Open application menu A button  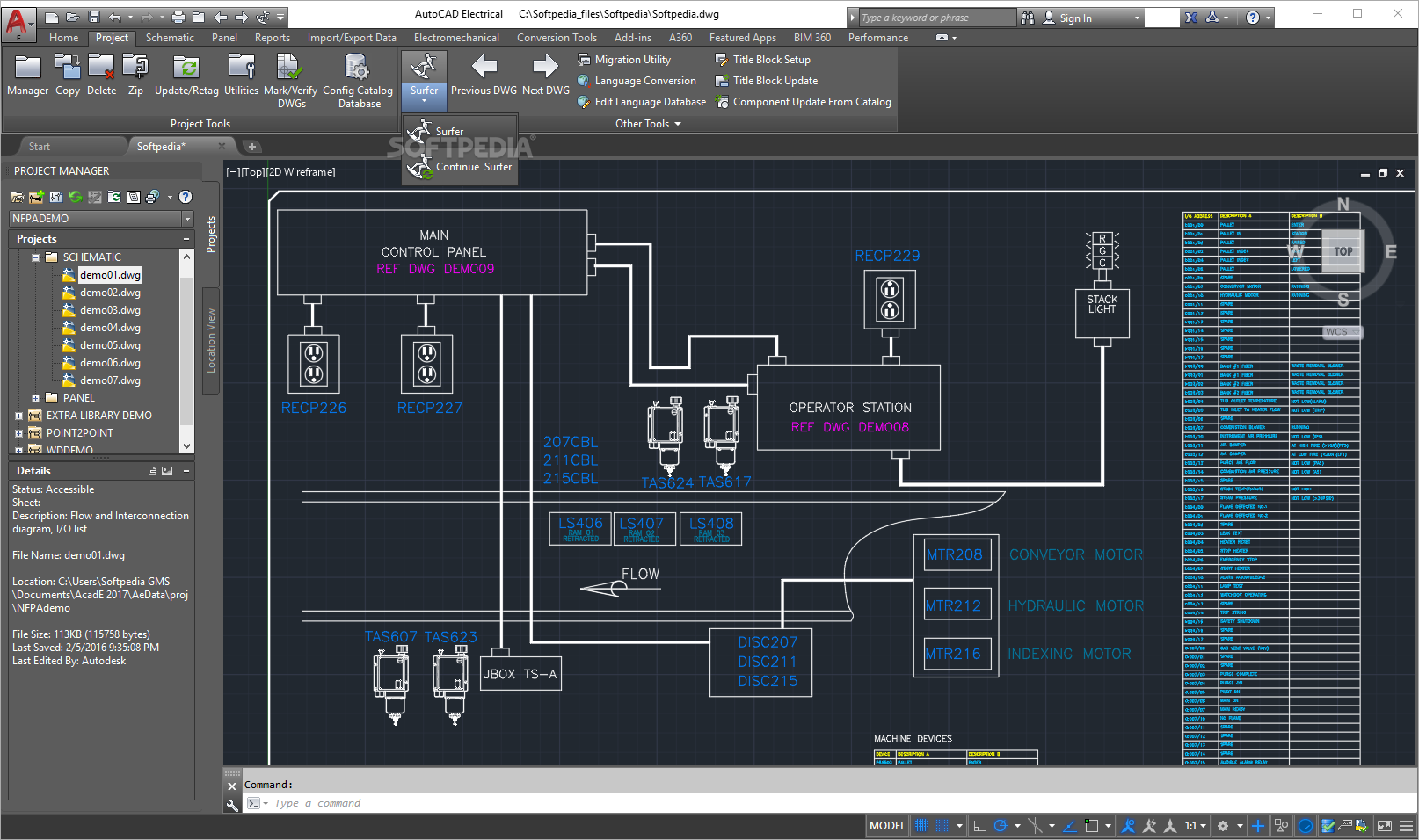click(x=19, y=24)
